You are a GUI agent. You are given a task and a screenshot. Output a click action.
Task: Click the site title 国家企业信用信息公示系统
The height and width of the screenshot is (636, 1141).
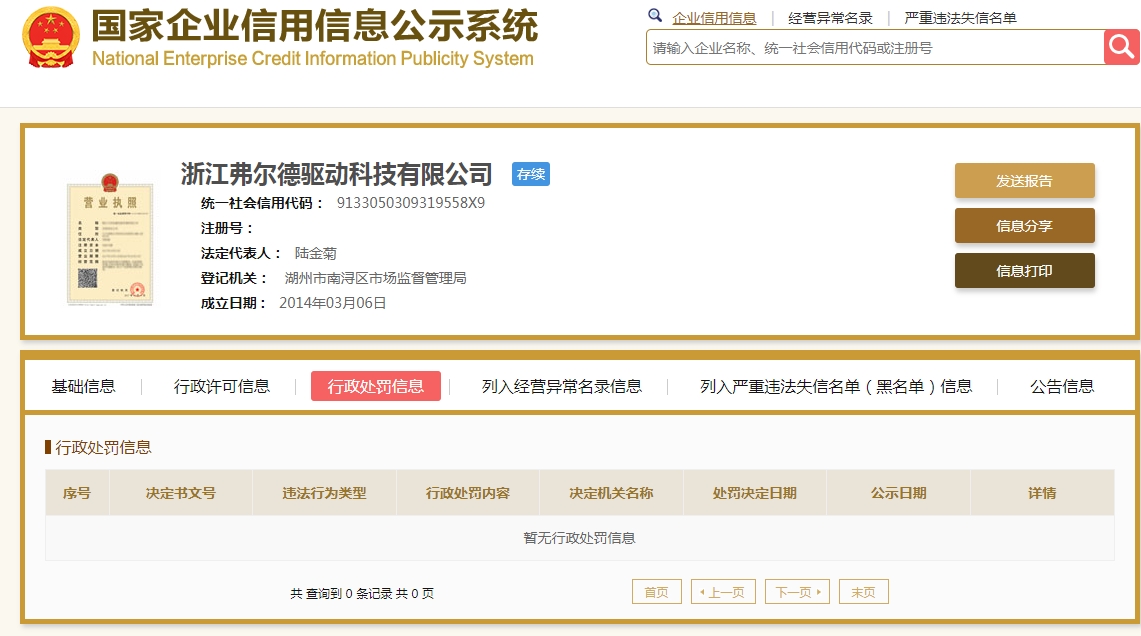314,26
